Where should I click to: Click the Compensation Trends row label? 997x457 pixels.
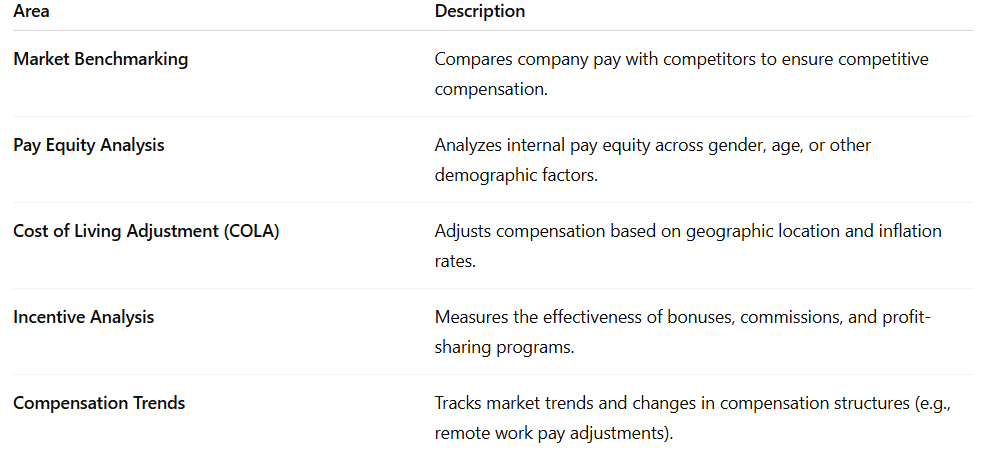pyautogui.click(x=99, y=402)
